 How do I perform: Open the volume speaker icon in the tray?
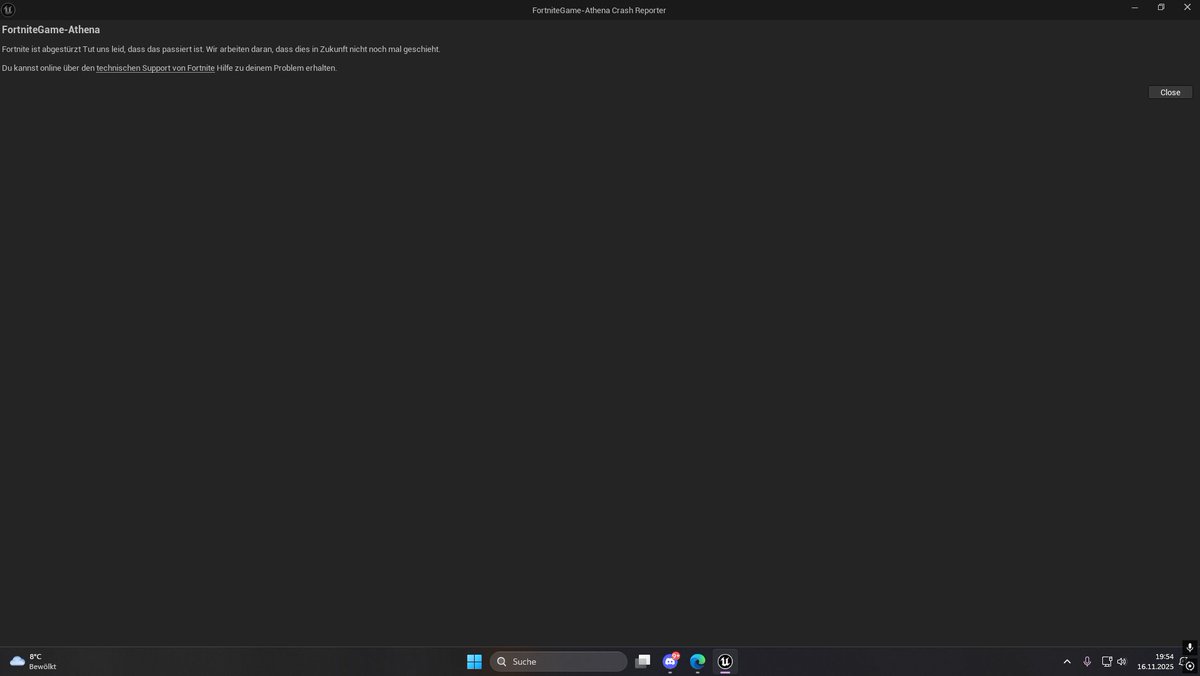click(1121, 662)
